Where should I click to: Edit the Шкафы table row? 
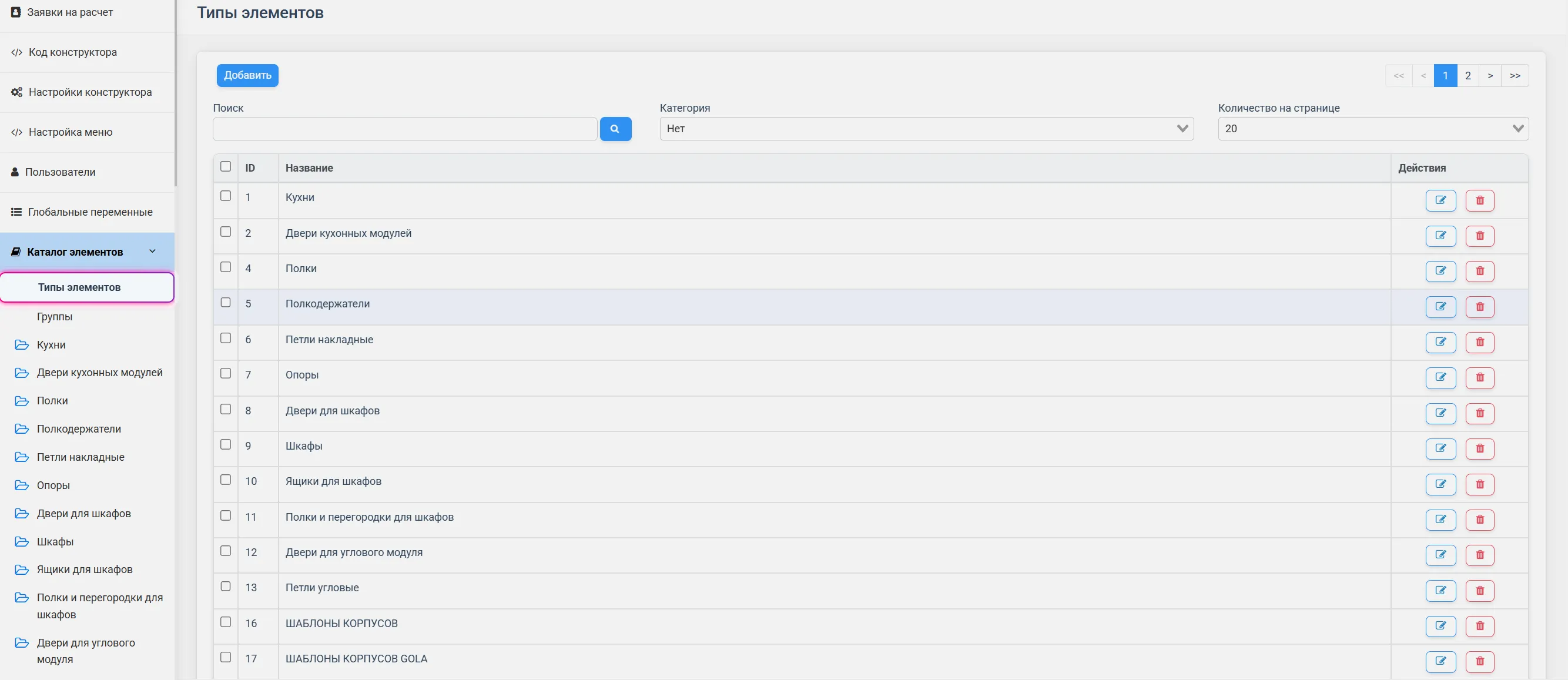click(1440, 448)
